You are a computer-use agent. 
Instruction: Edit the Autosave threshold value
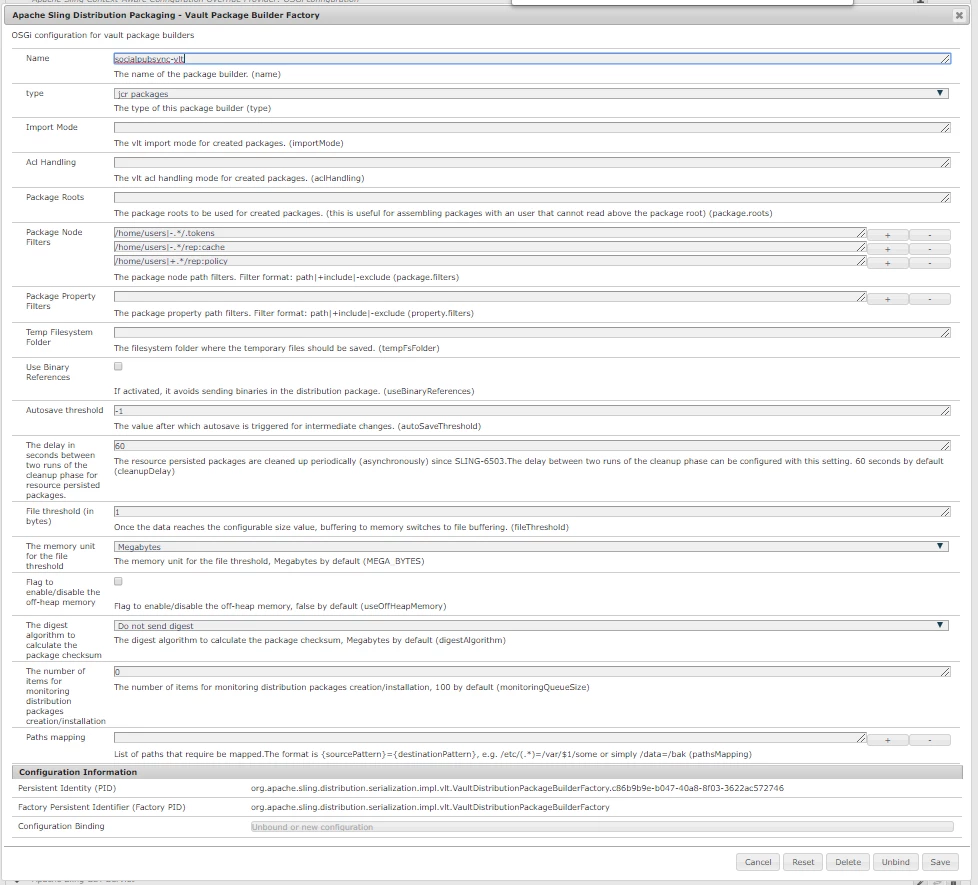click(x=532, y=410)
